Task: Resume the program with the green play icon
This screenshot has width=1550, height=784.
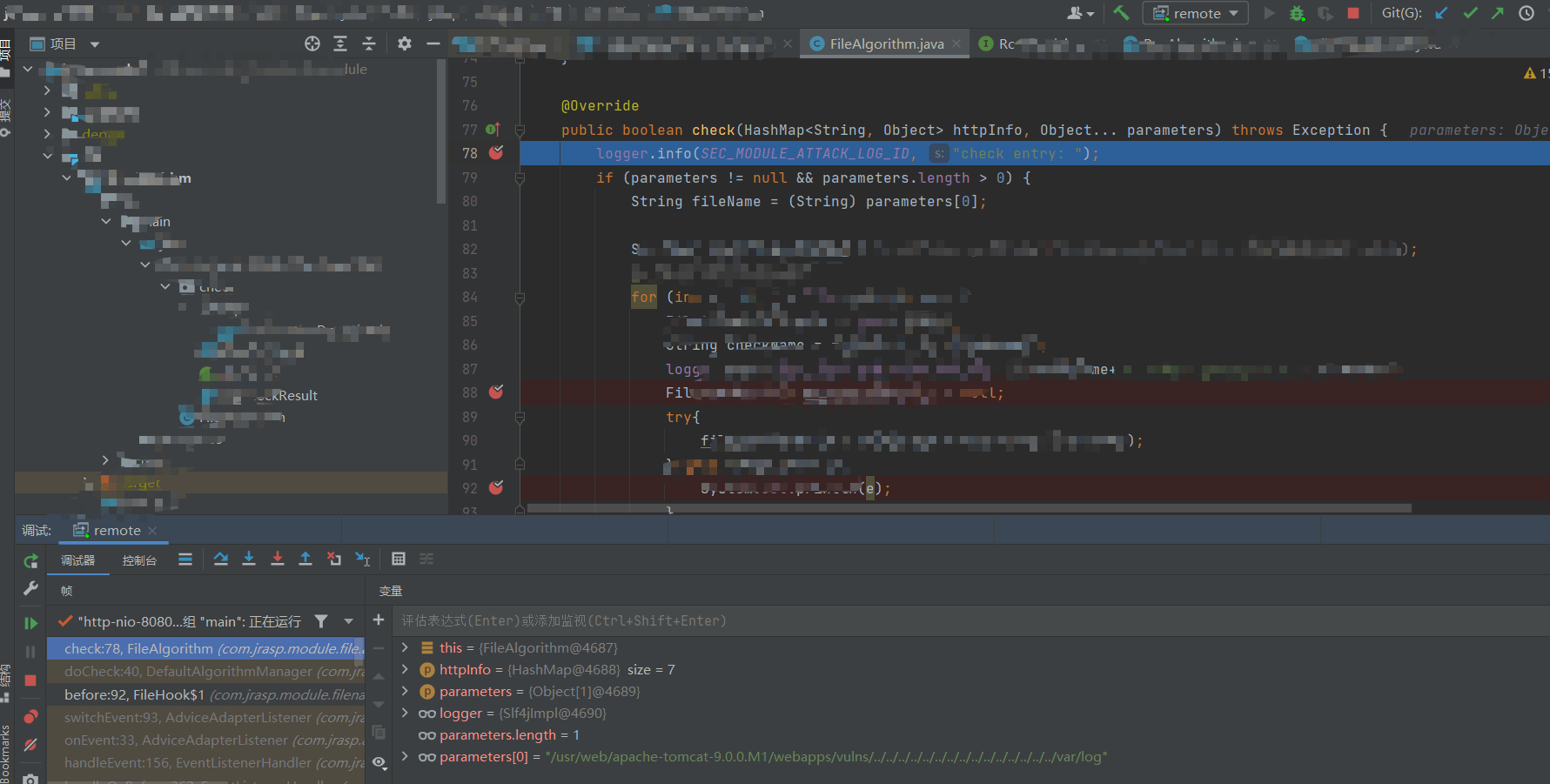Action: [30, 623]
